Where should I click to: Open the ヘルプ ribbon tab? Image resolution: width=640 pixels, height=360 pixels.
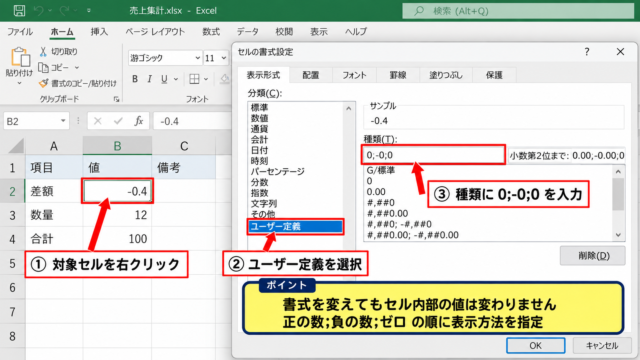(x=356, y=31)
